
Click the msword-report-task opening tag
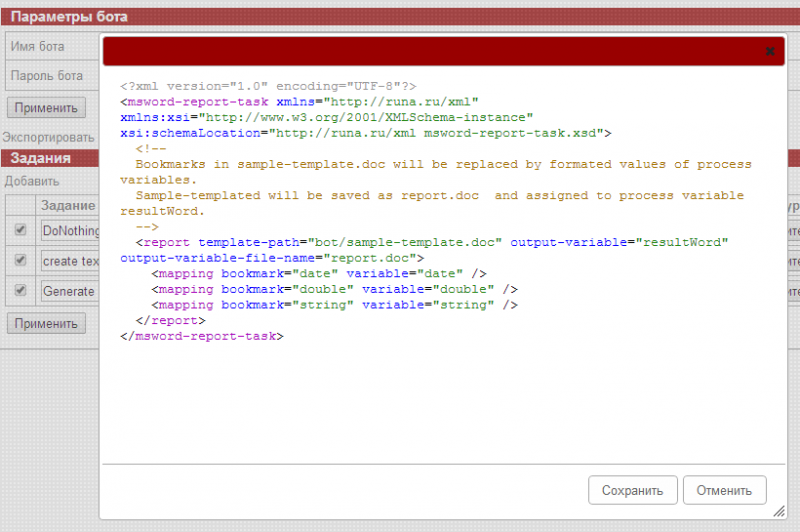tap(299, 102)
